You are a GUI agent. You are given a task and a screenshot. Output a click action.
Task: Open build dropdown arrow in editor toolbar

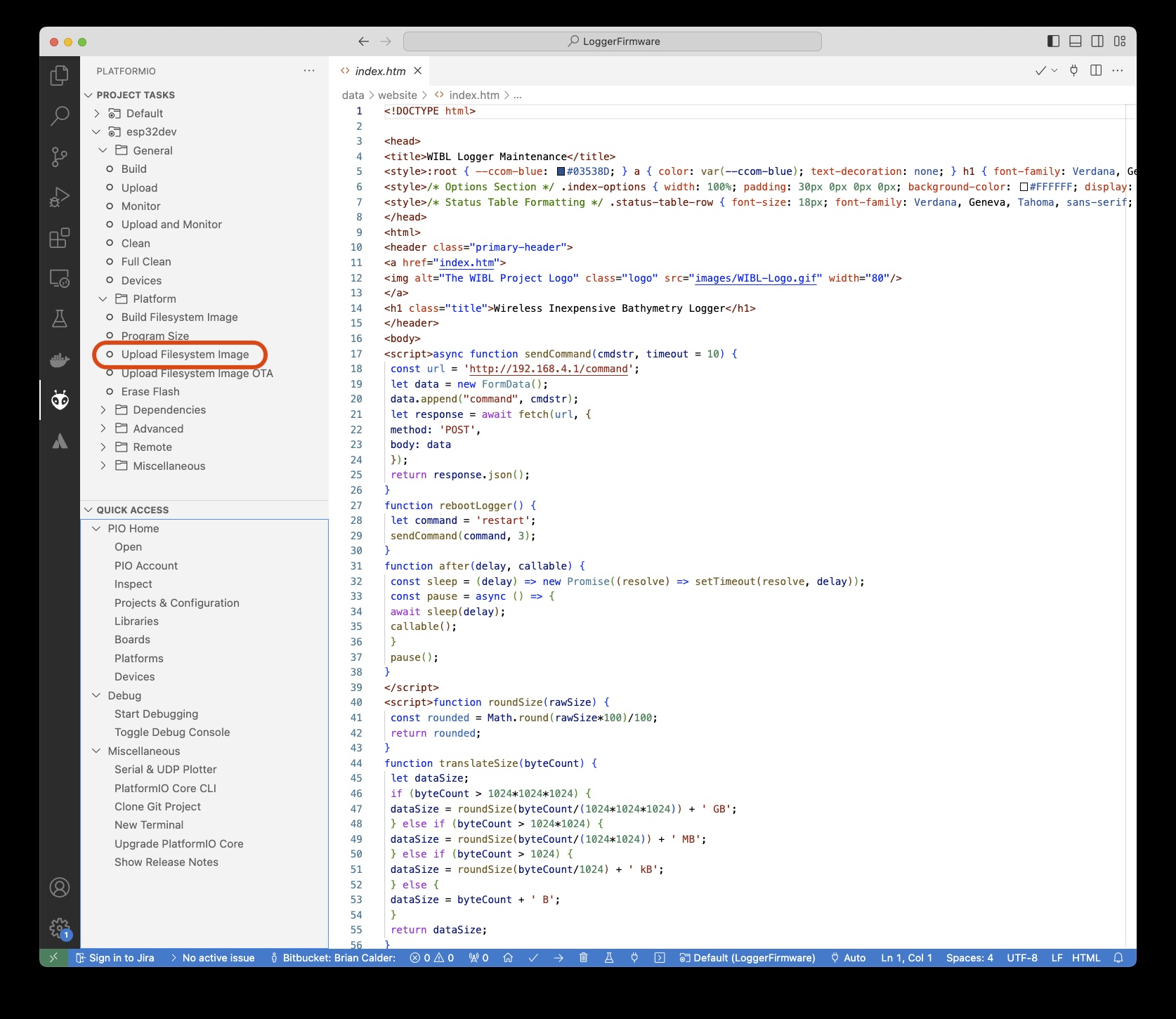[x=1054, y=70]
